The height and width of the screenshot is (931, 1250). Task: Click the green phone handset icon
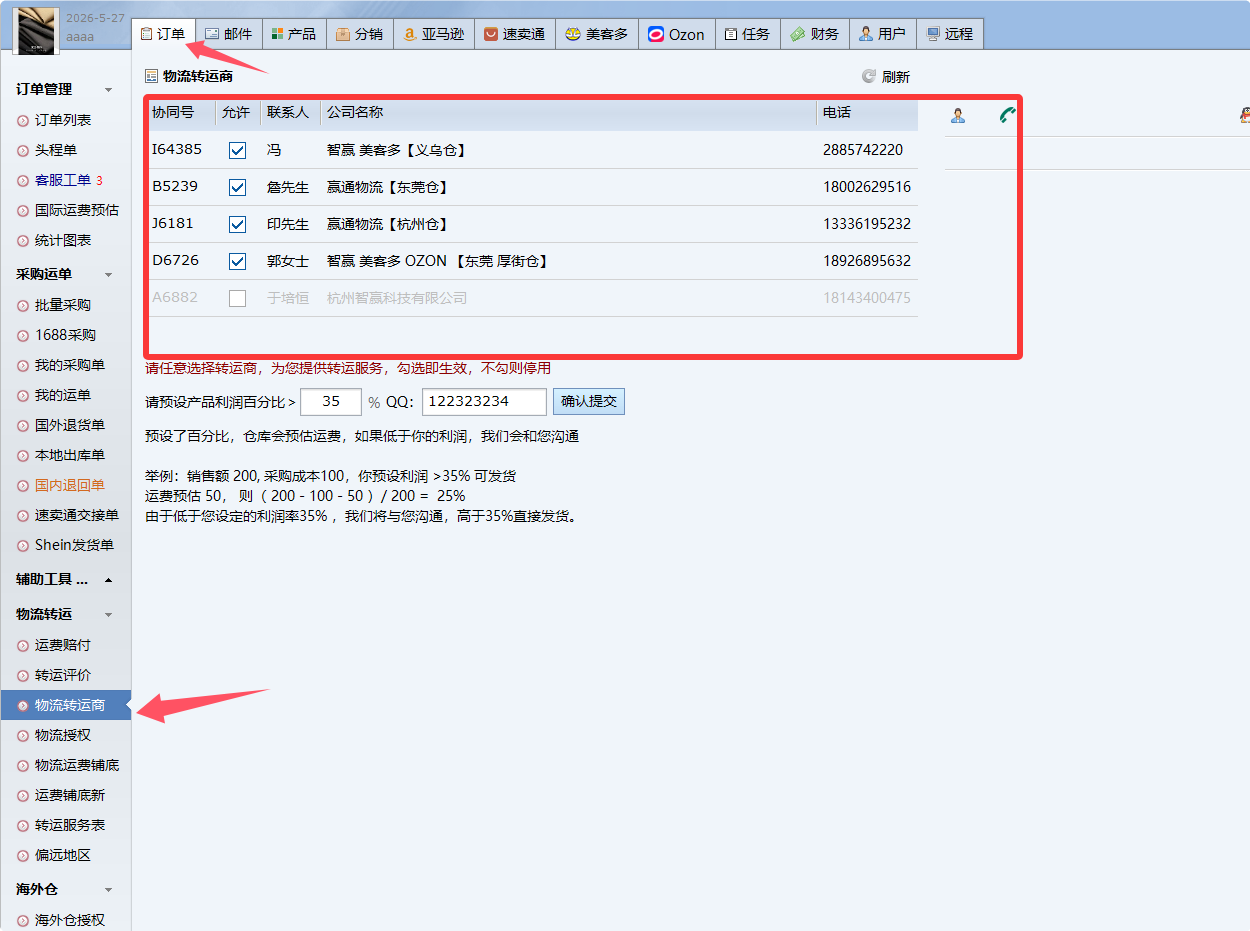1007,115
